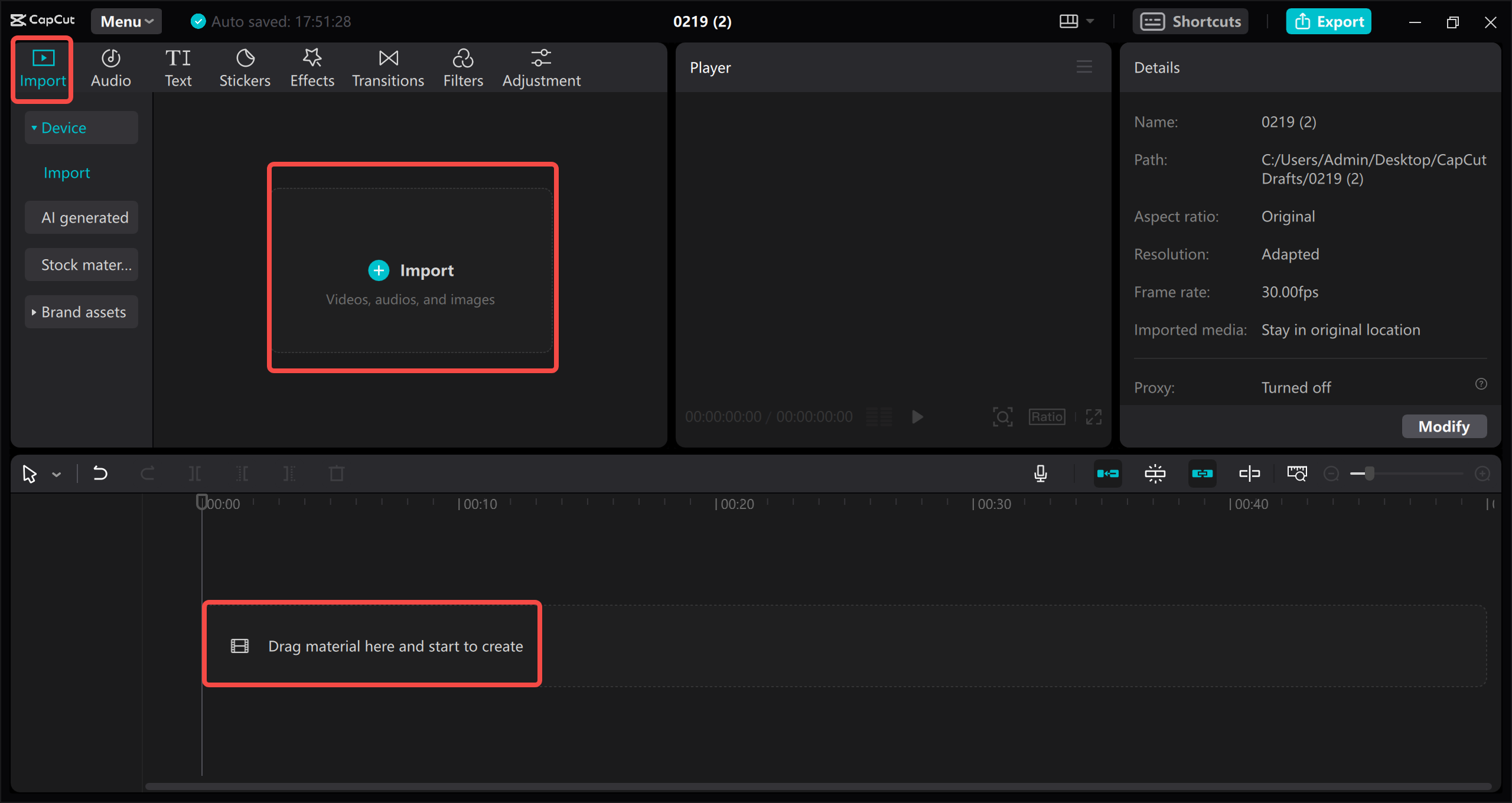
Task: Open the Audio panel
Action: point(110,67)
